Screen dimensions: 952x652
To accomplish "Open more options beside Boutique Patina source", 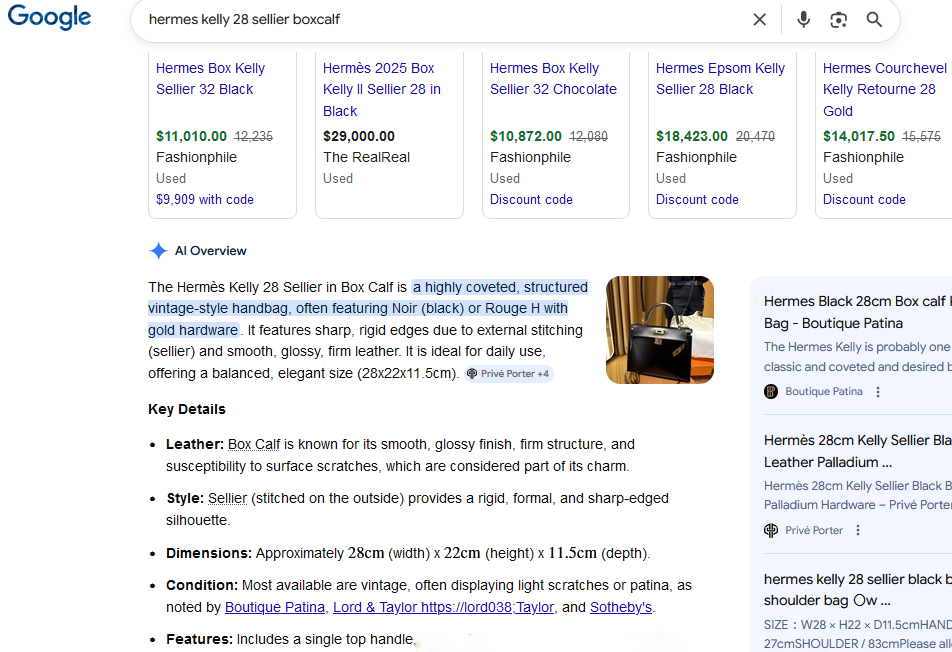I will [878, 392].
